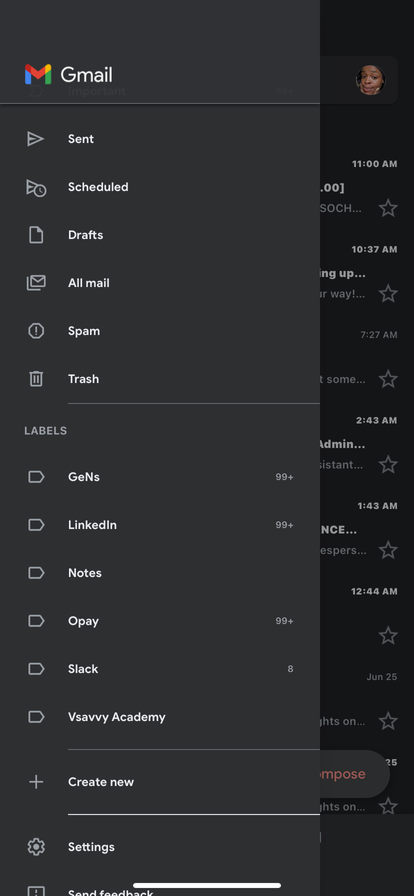This screenshot has height=896, width=414.
Task: Open the Settings gear icon
Action: pyautogui.click(x=36, y=847)
